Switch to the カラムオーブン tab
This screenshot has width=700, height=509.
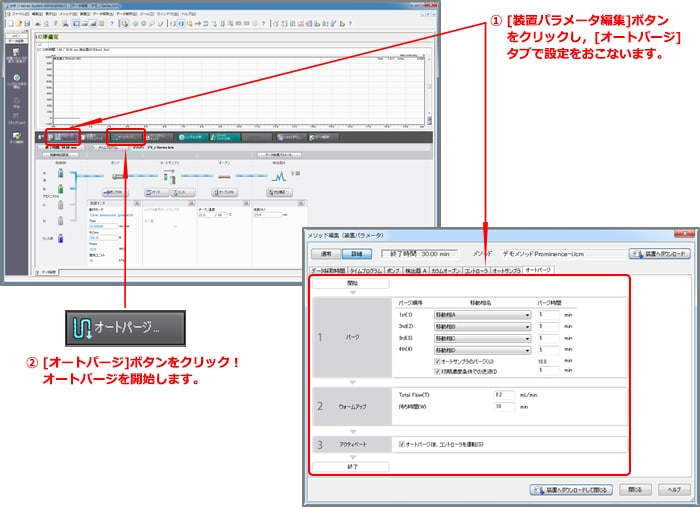(x=446, y=271)
